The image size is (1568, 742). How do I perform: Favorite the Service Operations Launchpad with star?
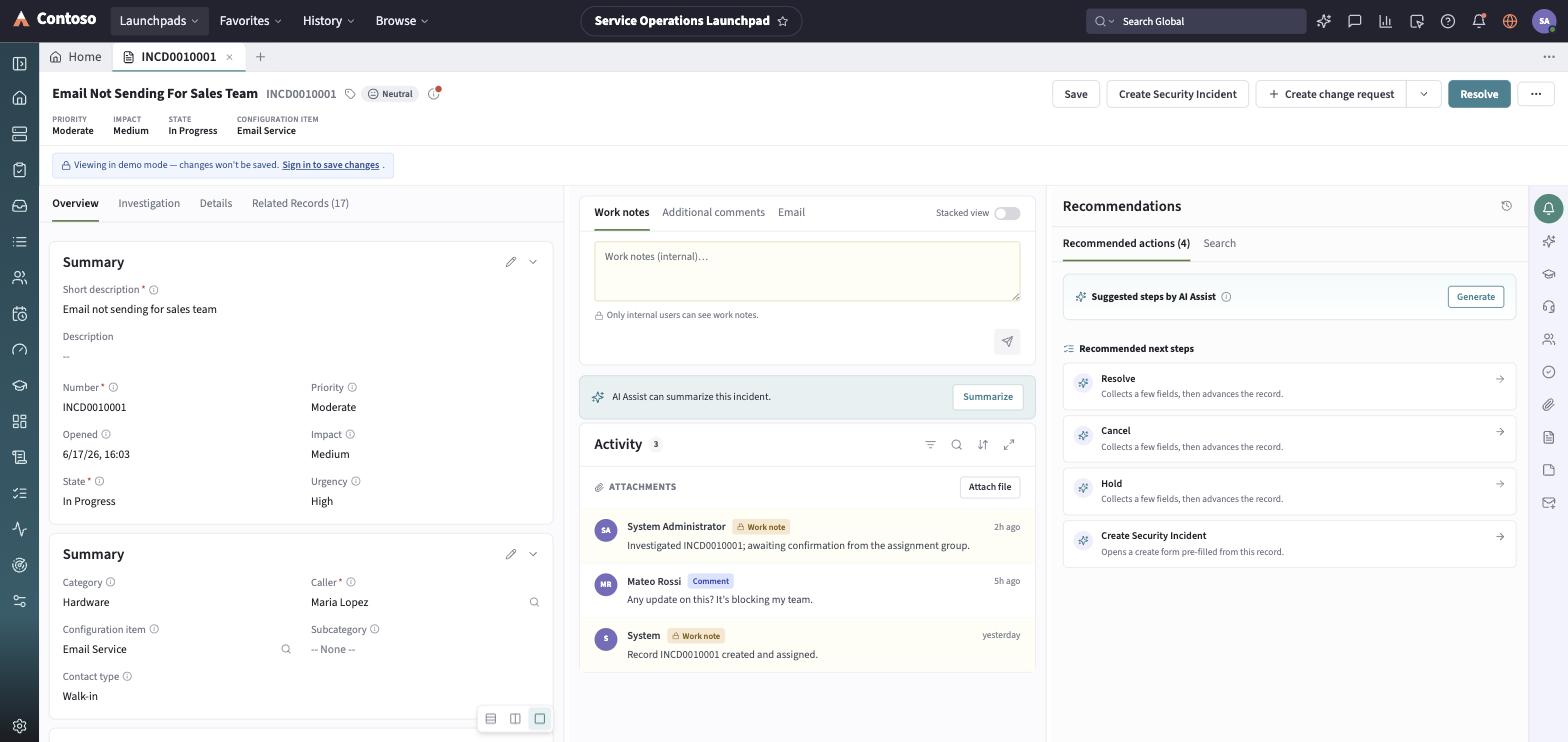(783, 21)
